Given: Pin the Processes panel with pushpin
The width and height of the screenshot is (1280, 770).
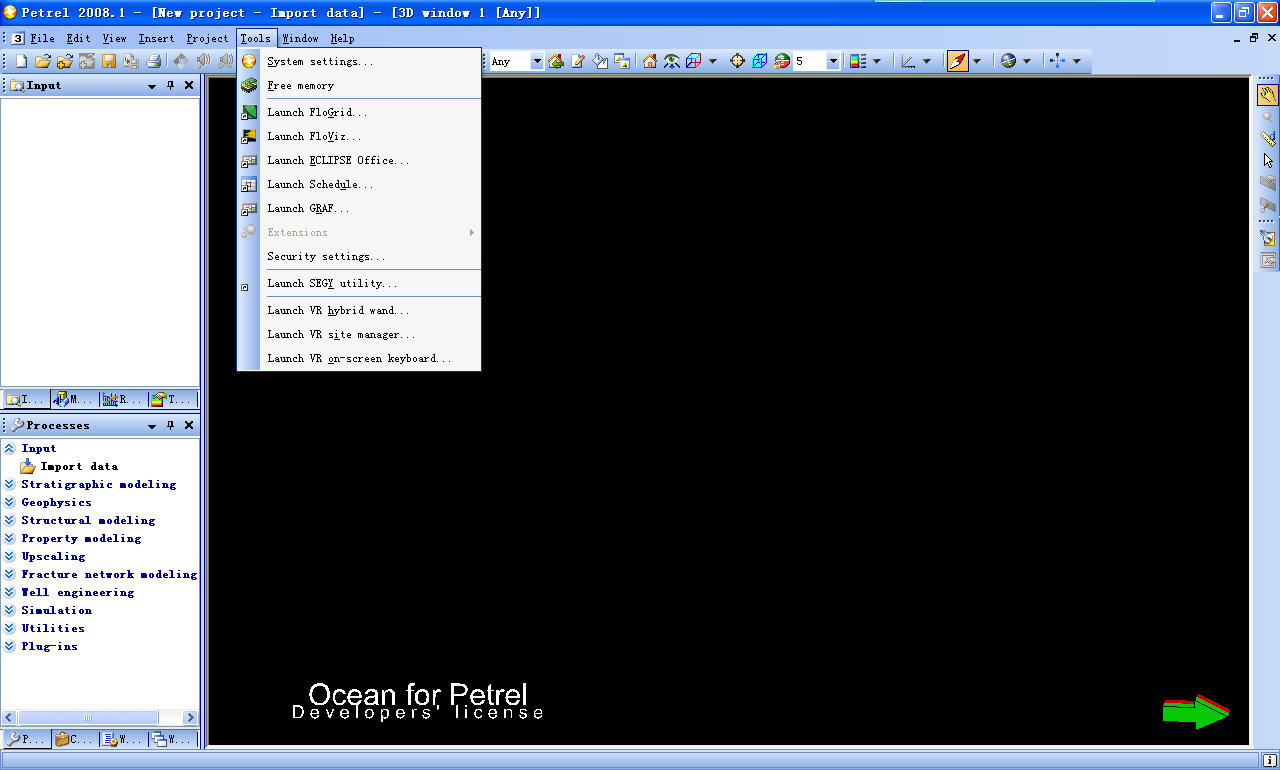Looking at the screenshot, I should 170,426.
